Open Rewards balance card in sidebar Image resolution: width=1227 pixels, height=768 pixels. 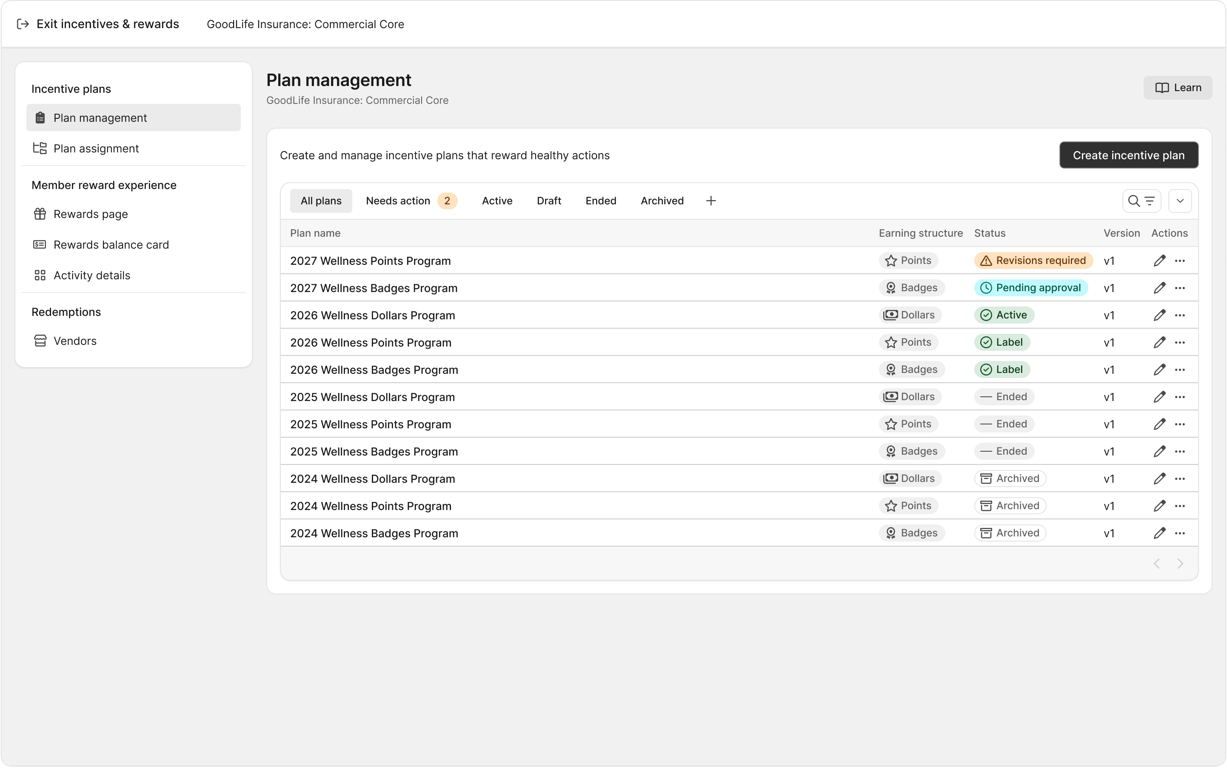coord(134,244)
